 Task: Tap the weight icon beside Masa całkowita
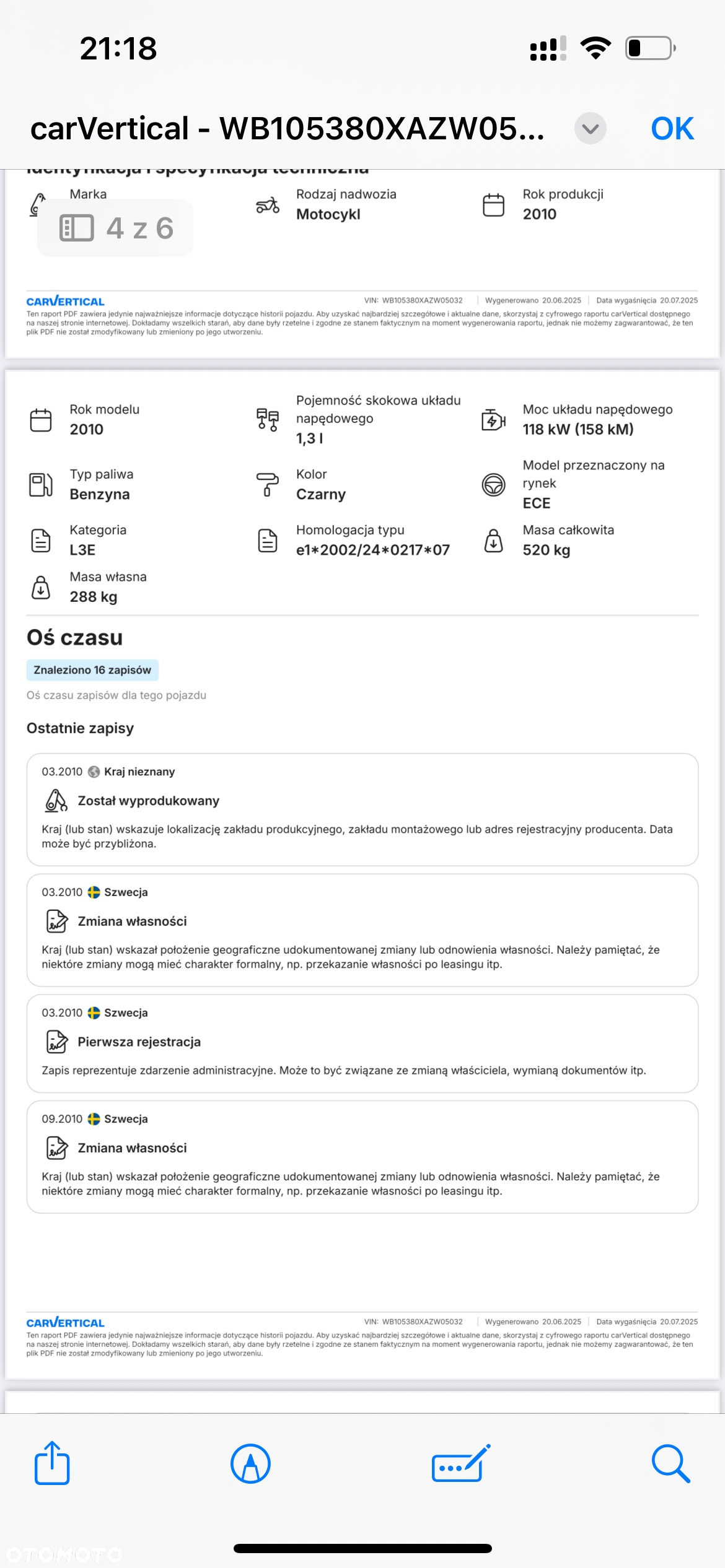point(494,541)
